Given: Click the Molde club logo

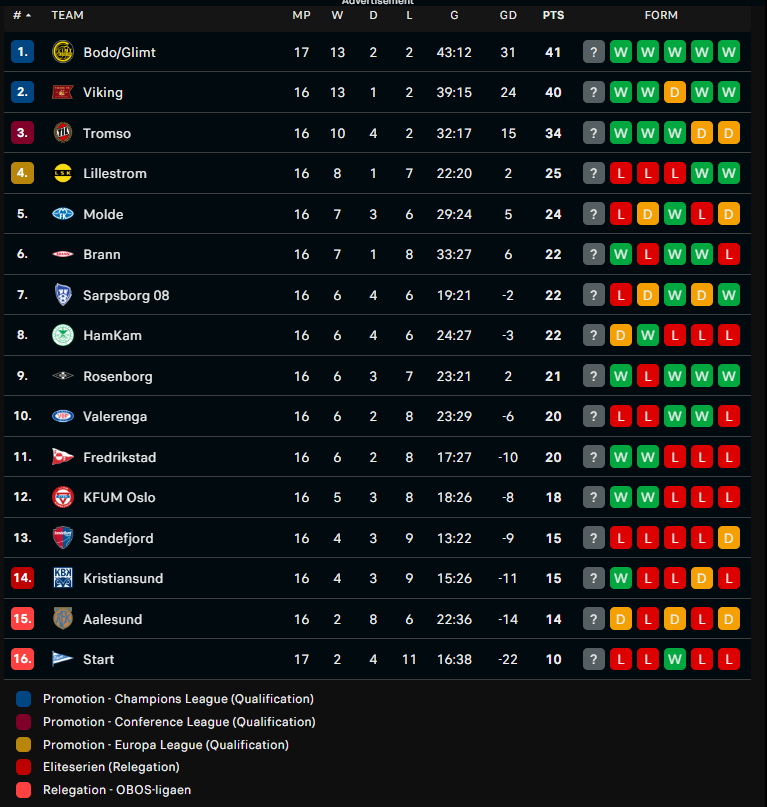Looking at the screenshot, I should click(63, 214).
